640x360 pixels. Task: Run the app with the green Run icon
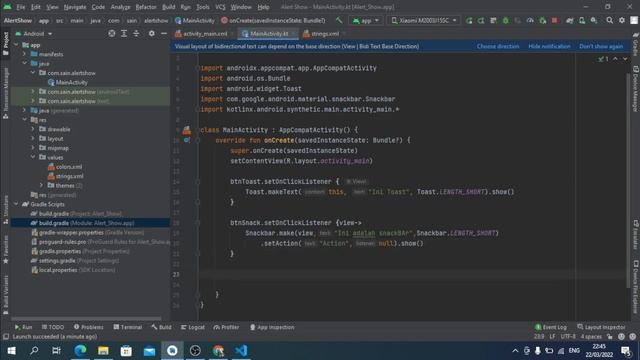pos(469,20)
